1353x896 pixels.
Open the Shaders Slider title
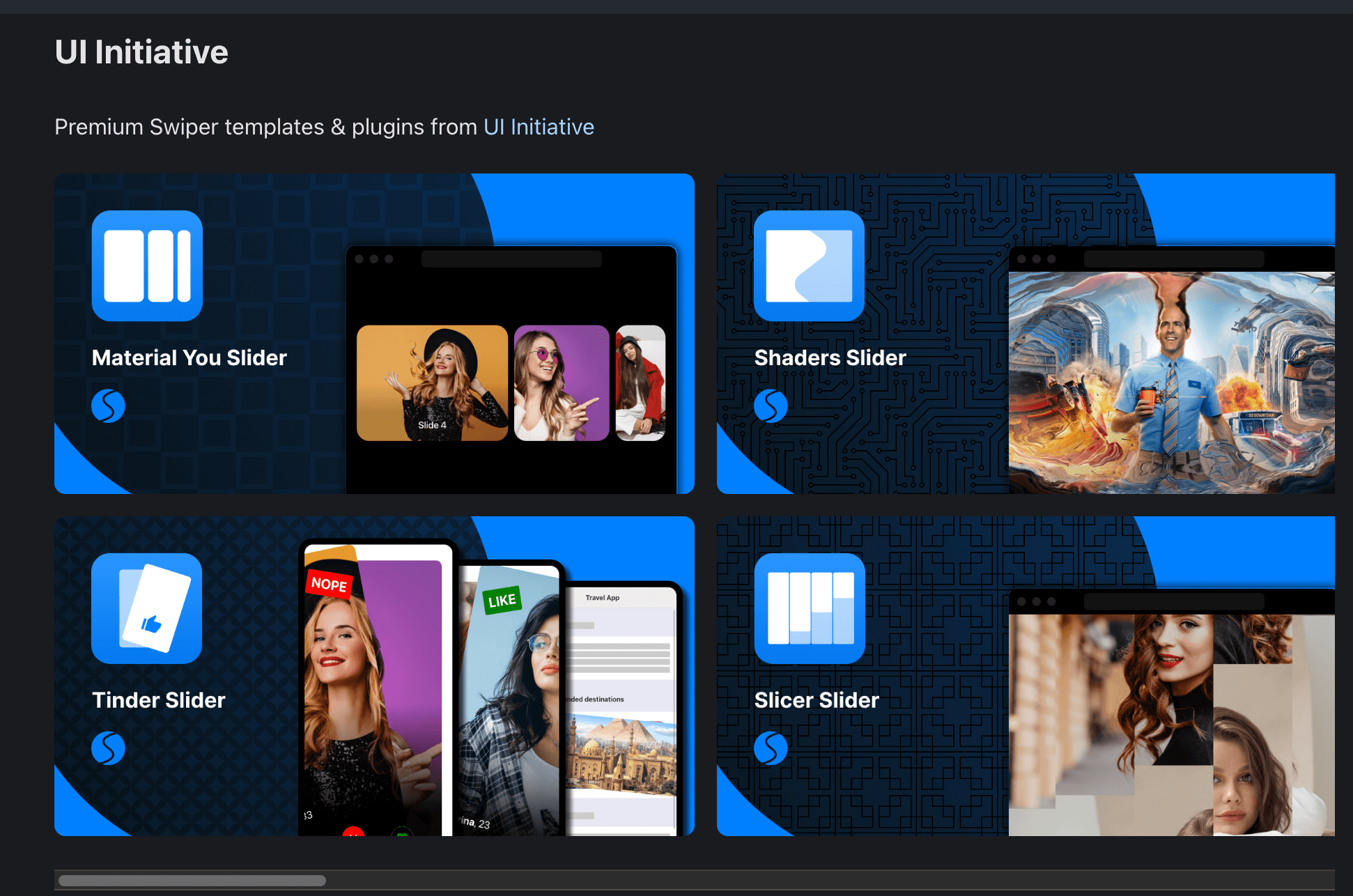point(830,357)
